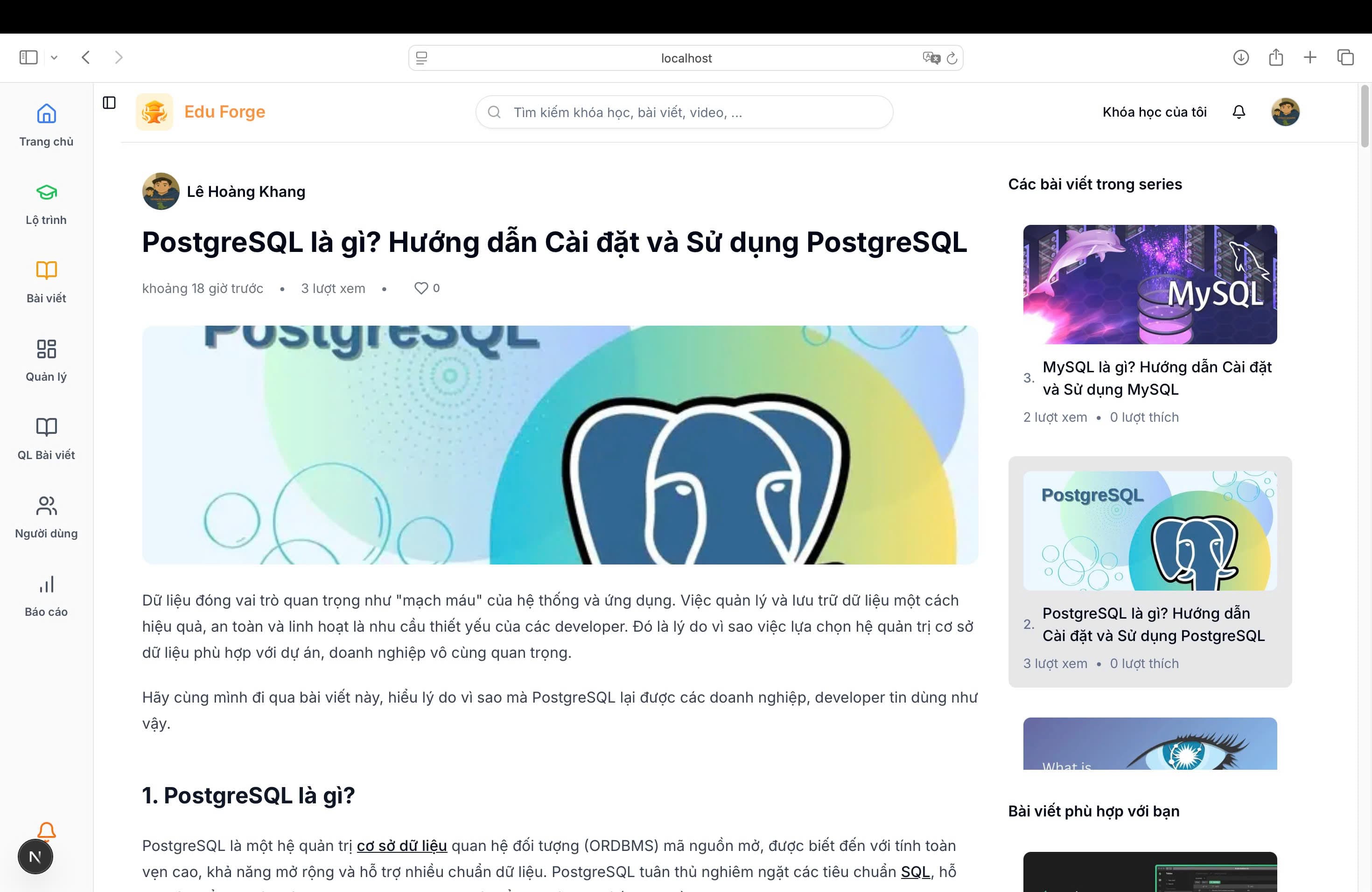Open Quản lý dashboard grid icon
Image resolution: width=1372 pixels, height=892 pixels.
pyautogui.click(x=46, y=348)
